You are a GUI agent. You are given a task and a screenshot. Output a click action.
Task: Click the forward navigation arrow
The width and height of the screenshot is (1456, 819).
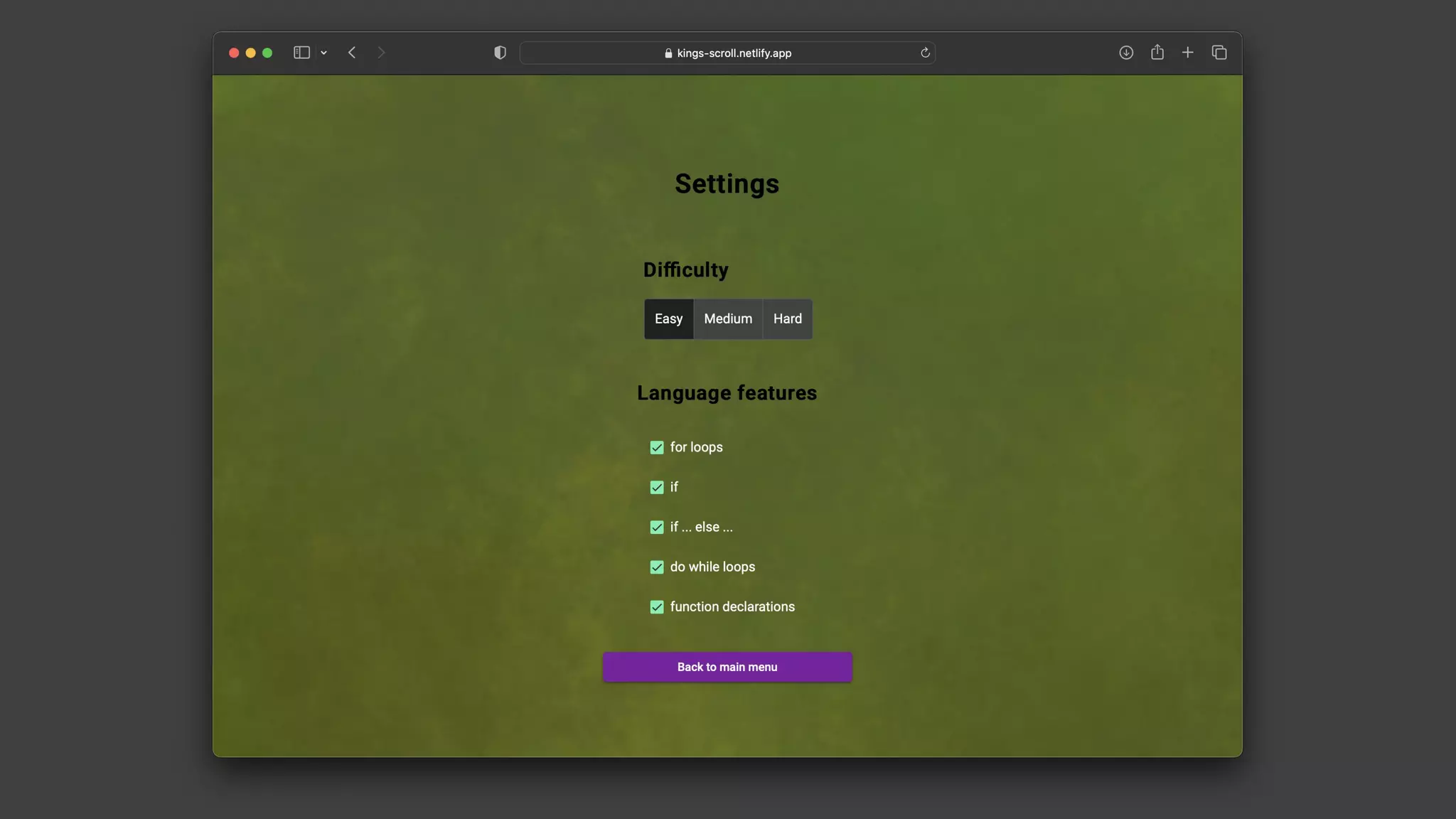pyautogui.click(x=381, y=53)
